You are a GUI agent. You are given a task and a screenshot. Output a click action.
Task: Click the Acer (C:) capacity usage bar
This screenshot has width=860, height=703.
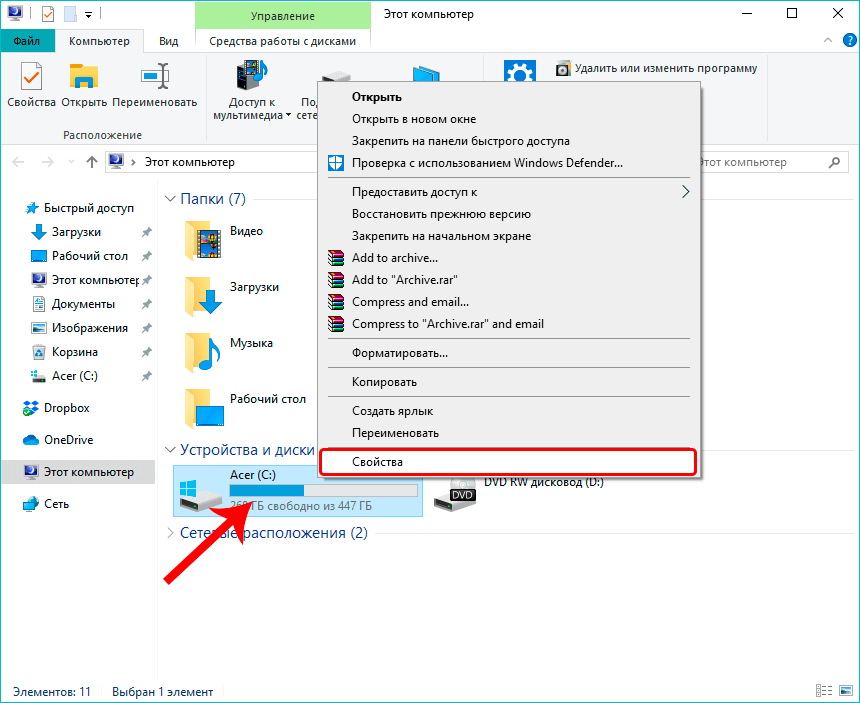click(323, 490)
